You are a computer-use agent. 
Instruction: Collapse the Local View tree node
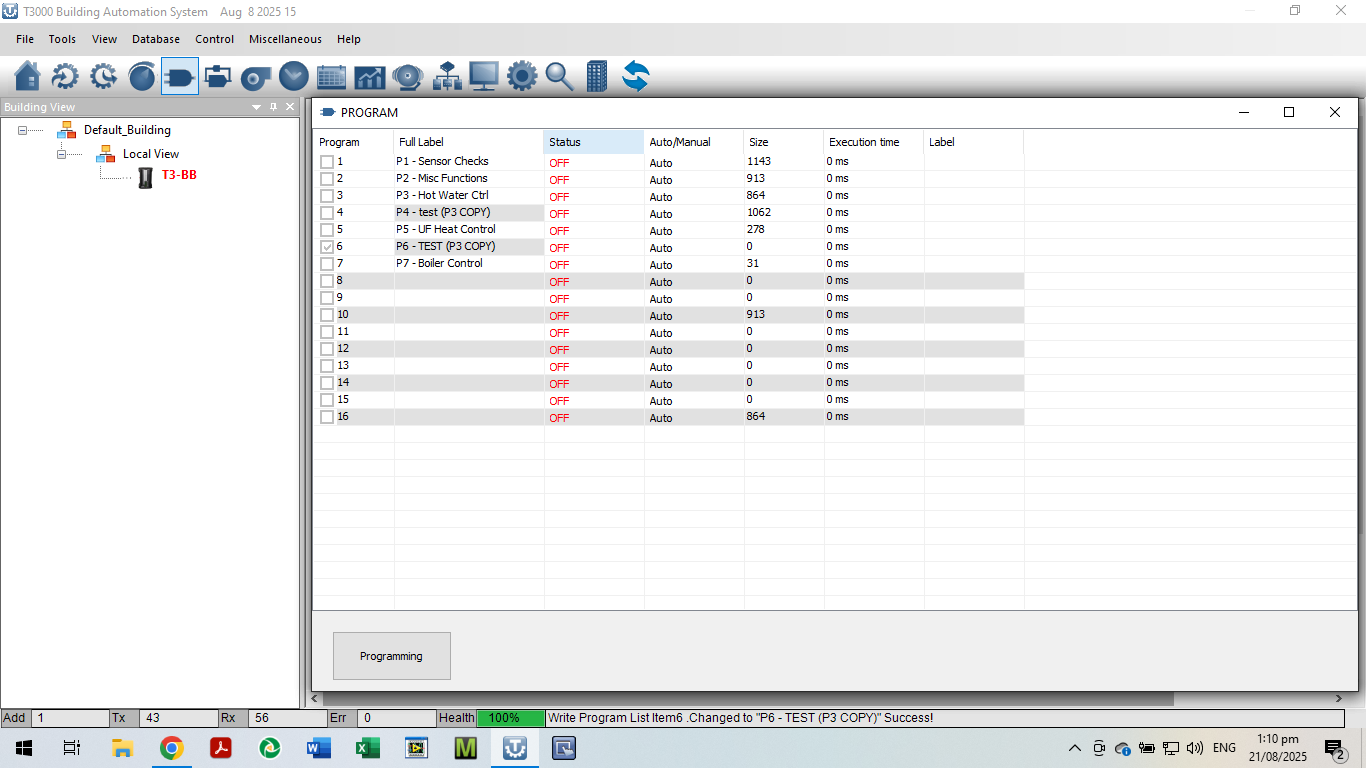point(62,154)
